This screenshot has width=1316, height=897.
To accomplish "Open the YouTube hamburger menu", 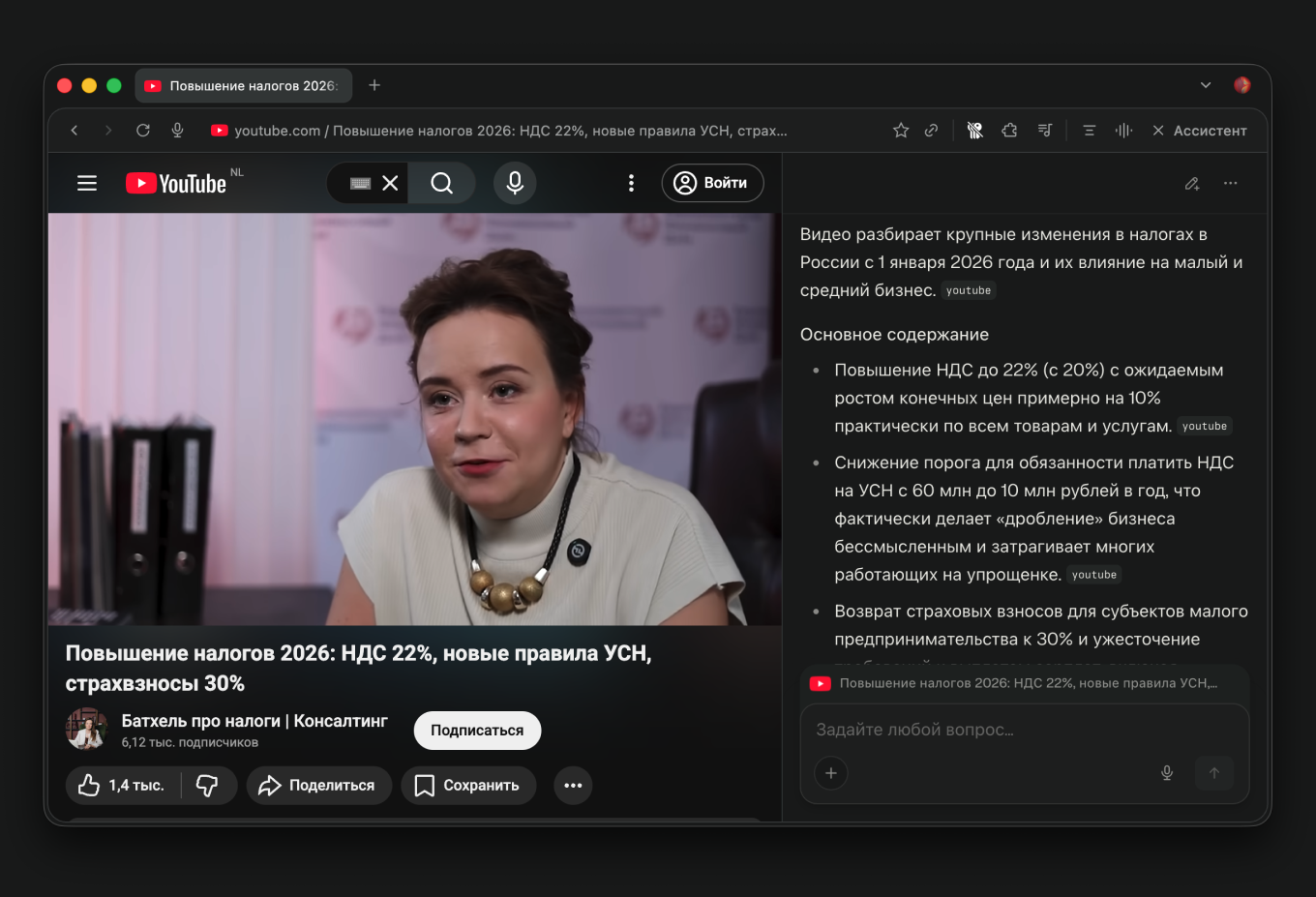I will click(x=86, y=182).
